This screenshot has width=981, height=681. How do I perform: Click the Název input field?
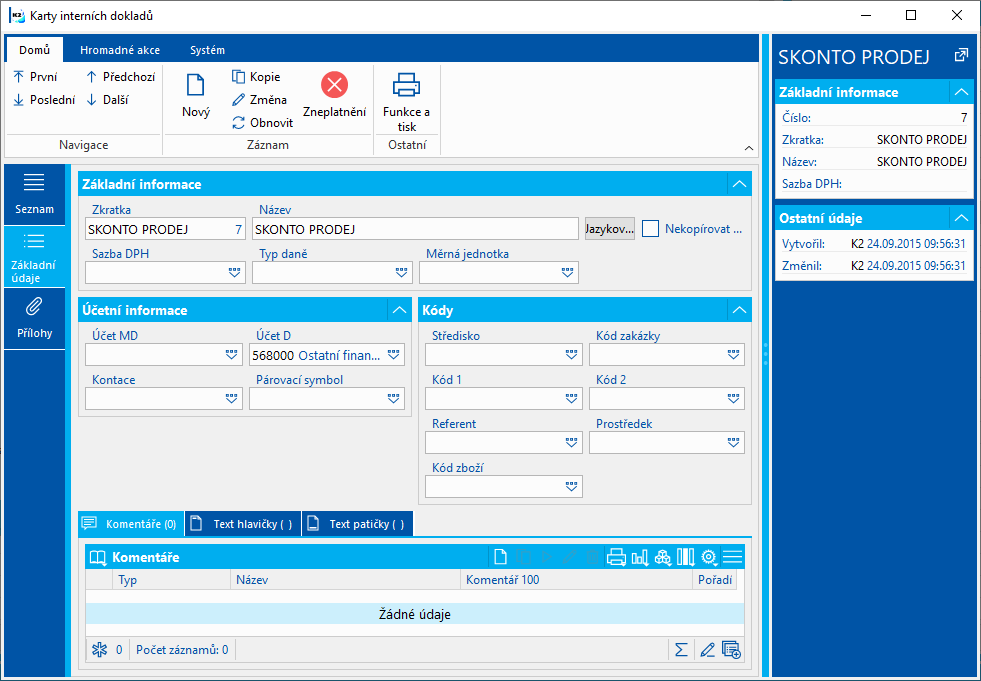[x=415, y=229]
